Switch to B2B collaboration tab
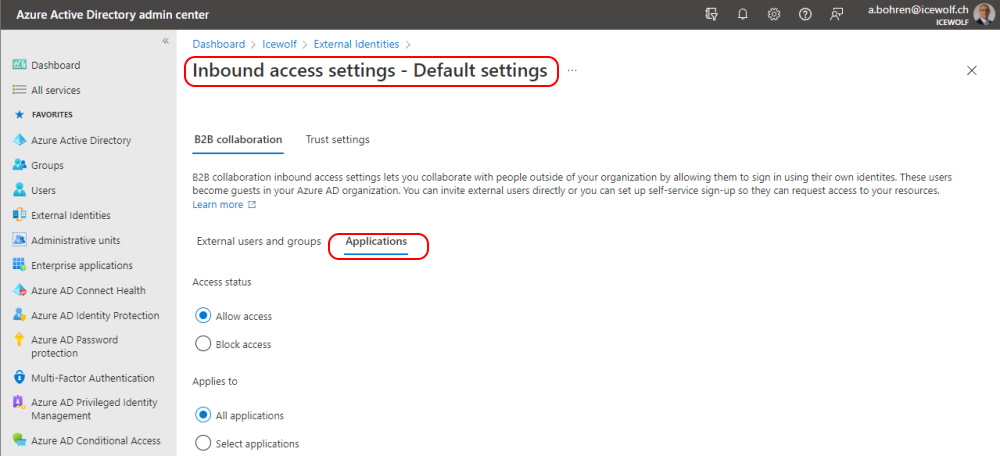Image resolution: width=1000 pixels, height=456 pixels. point(237,139)
